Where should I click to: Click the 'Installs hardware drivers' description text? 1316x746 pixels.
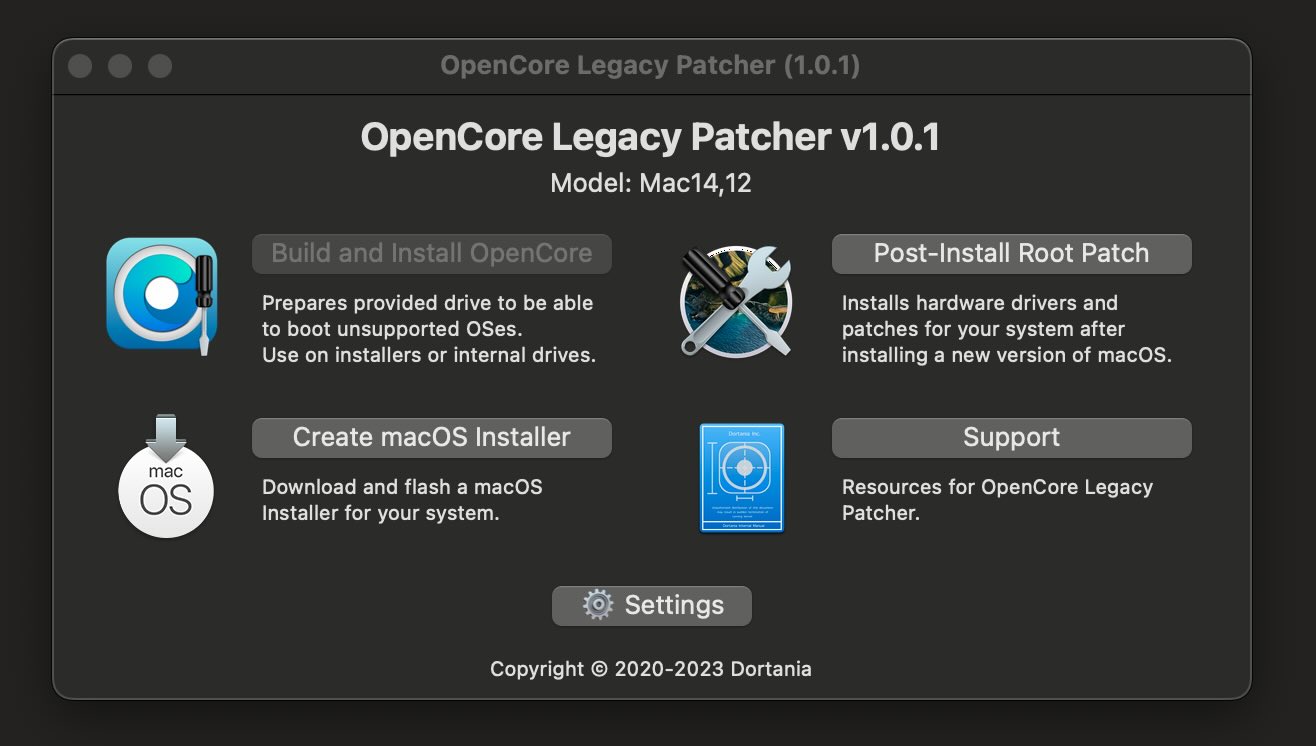click(x=1007, y=329)
